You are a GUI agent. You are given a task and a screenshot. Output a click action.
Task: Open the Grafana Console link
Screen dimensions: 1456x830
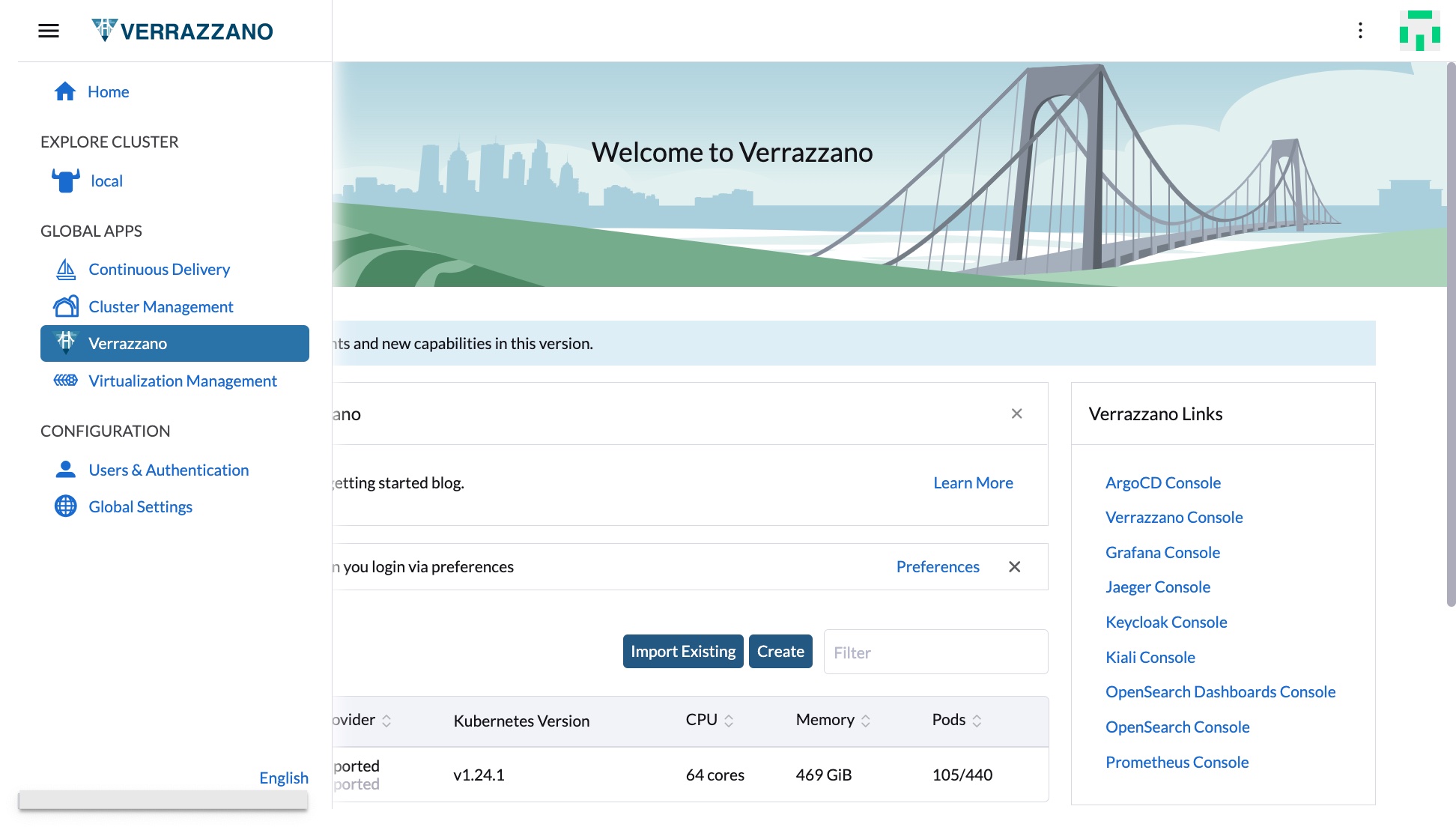1162,552
